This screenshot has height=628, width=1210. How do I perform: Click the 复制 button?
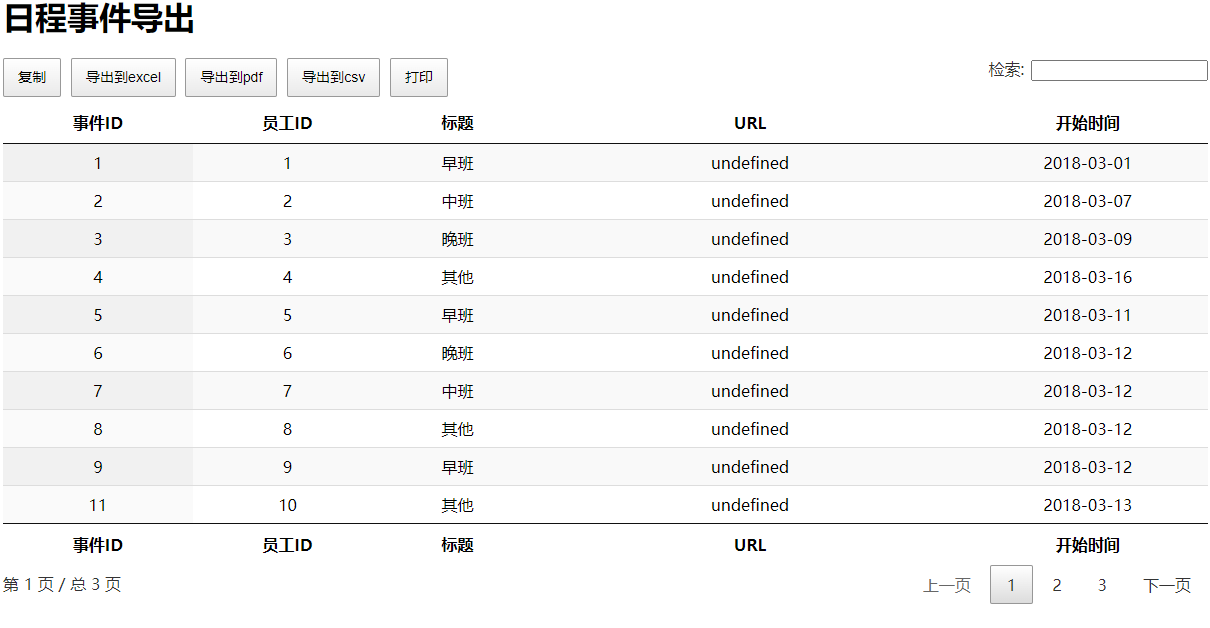pyautogui.click(x=32, y=78)
